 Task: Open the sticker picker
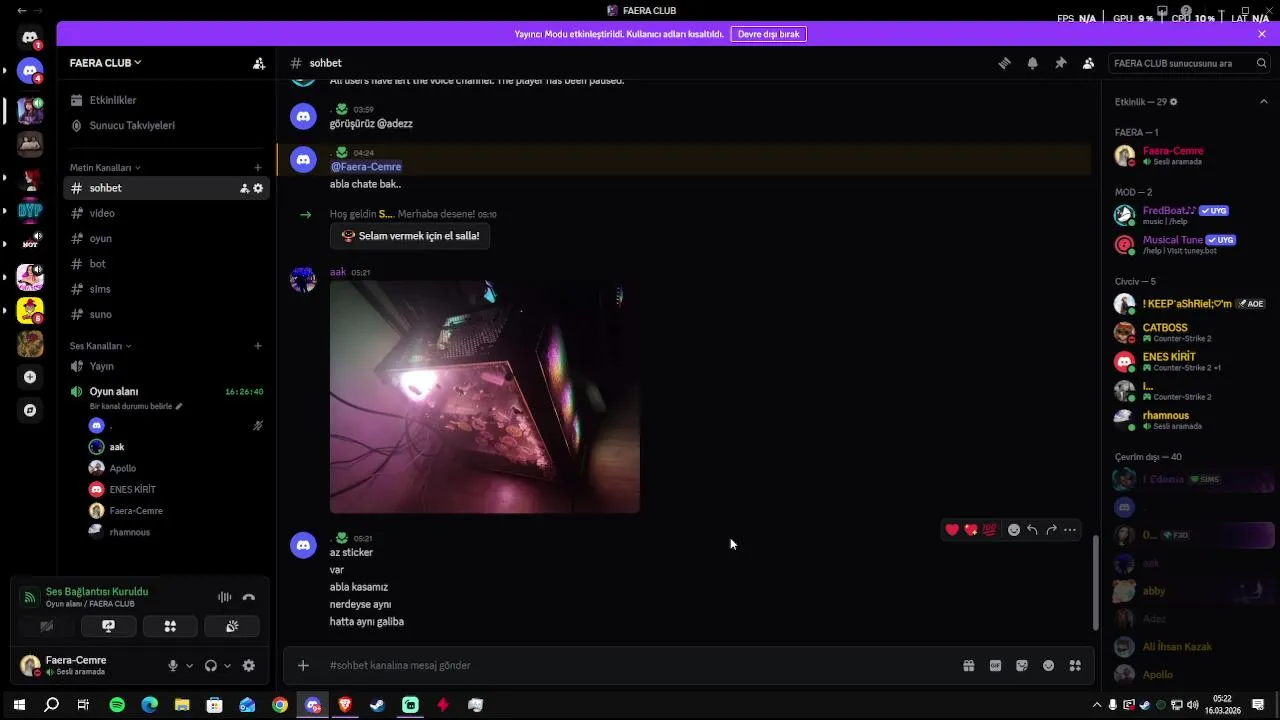[x=1022, y=665]
